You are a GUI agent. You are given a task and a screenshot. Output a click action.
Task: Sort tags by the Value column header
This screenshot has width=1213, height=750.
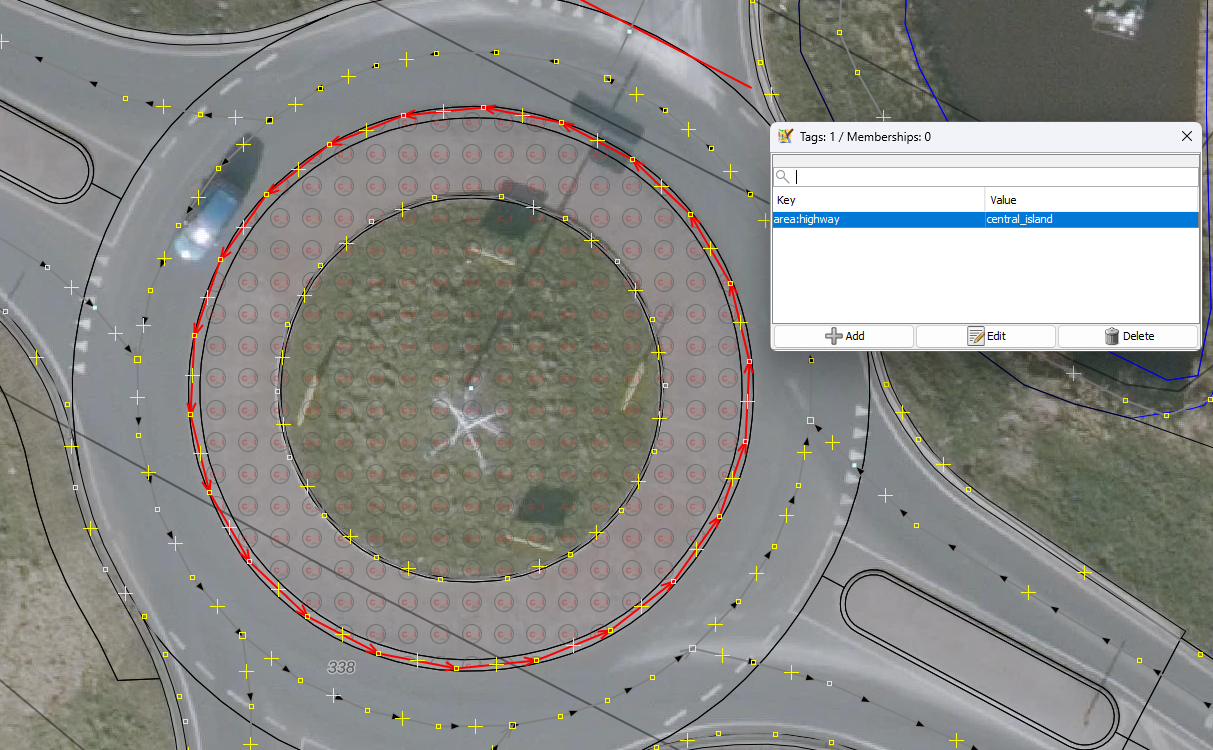[x=1091, y=200]
